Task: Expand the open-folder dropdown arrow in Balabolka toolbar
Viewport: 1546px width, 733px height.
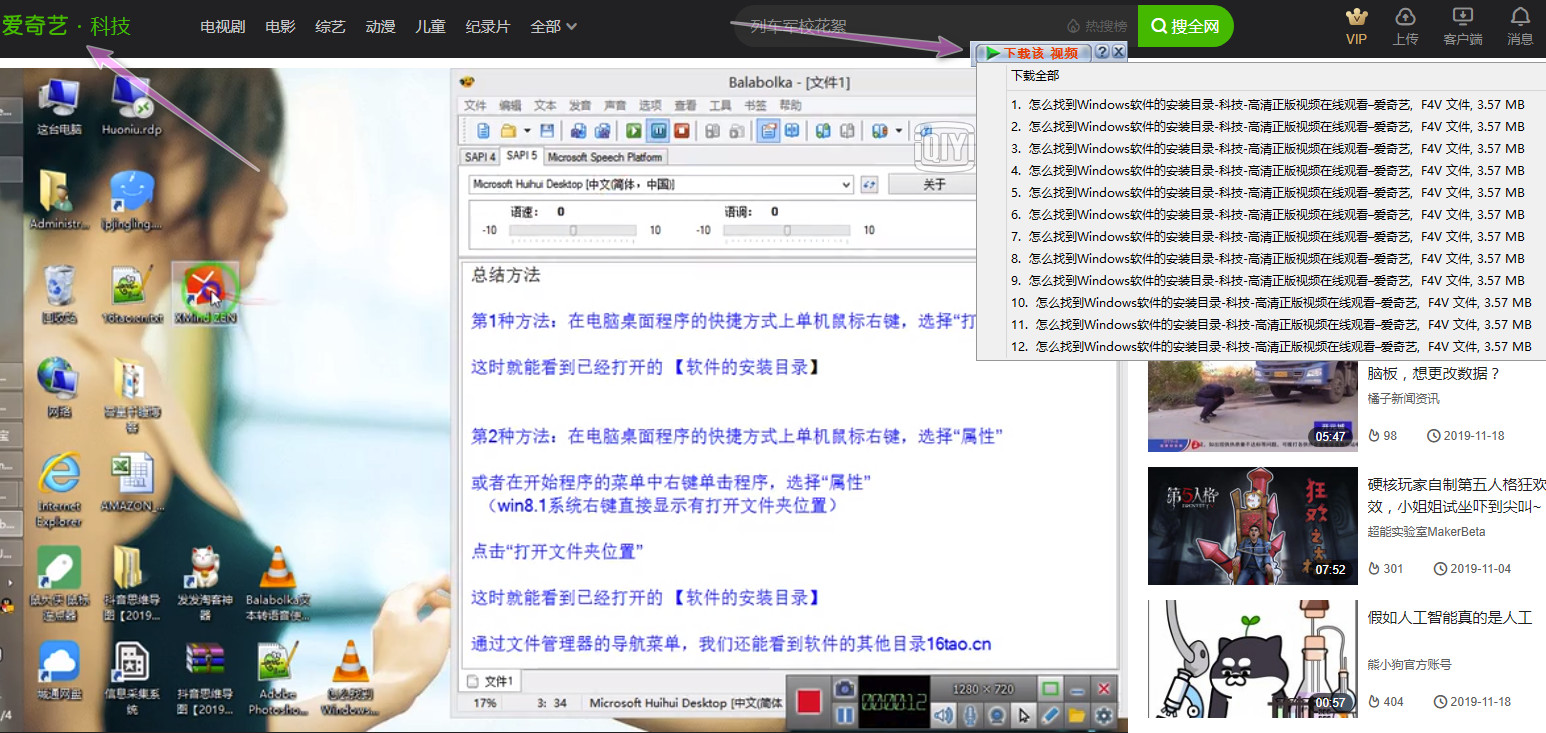Action: (526, 130)
